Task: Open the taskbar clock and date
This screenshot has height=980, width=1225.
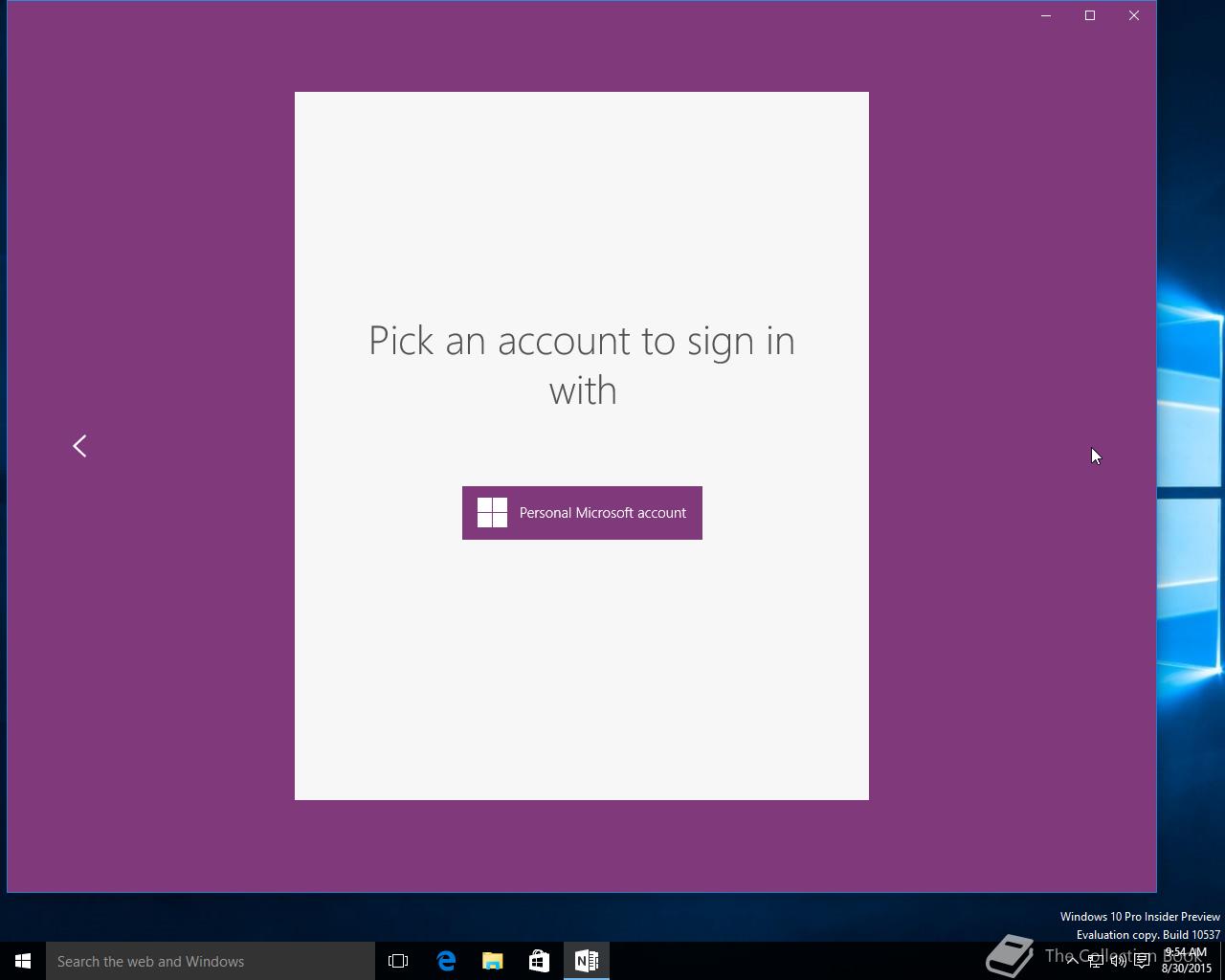Action: pos(1187,961)
